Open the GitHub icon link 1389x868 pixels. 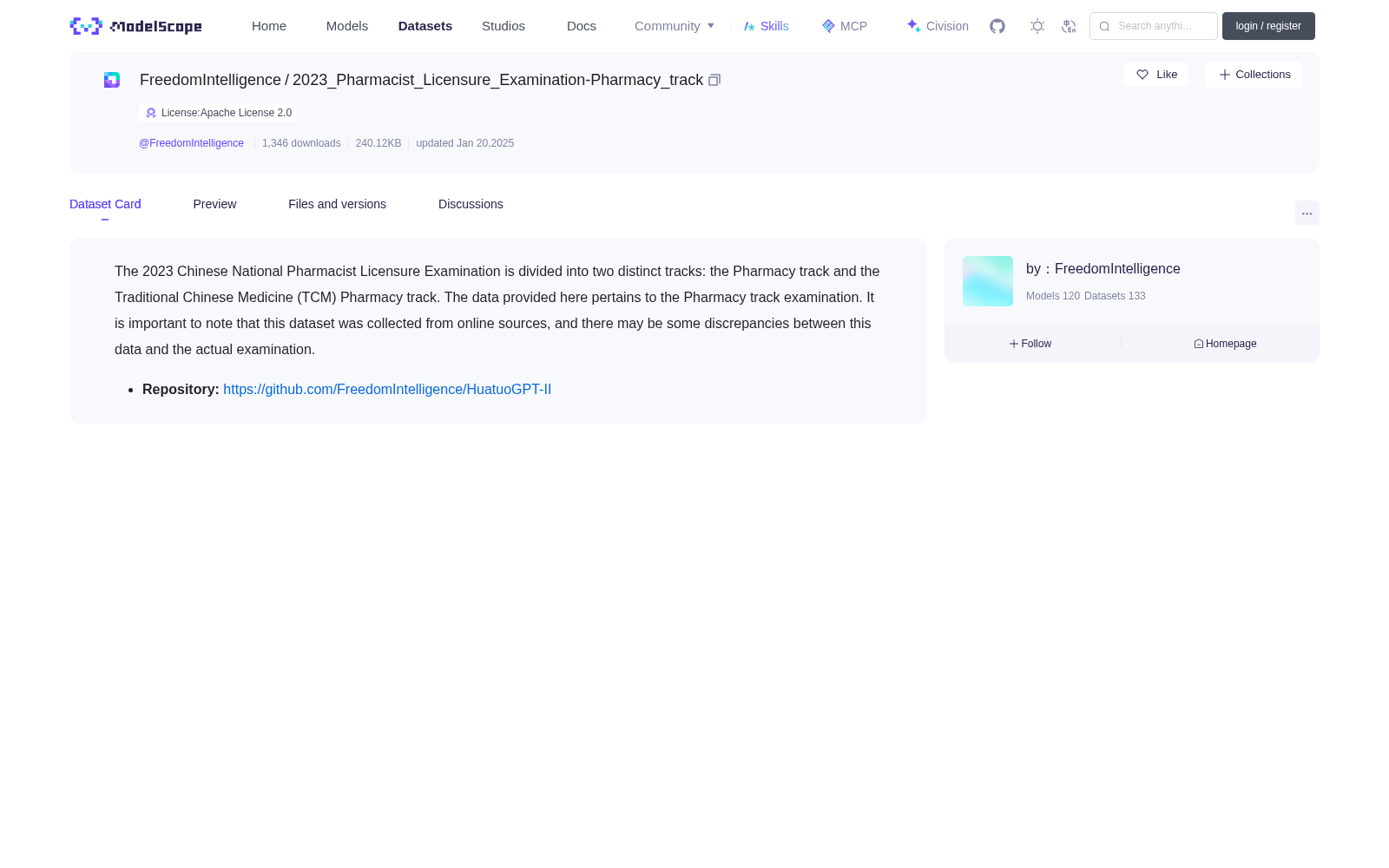click(x=997, y=26)
